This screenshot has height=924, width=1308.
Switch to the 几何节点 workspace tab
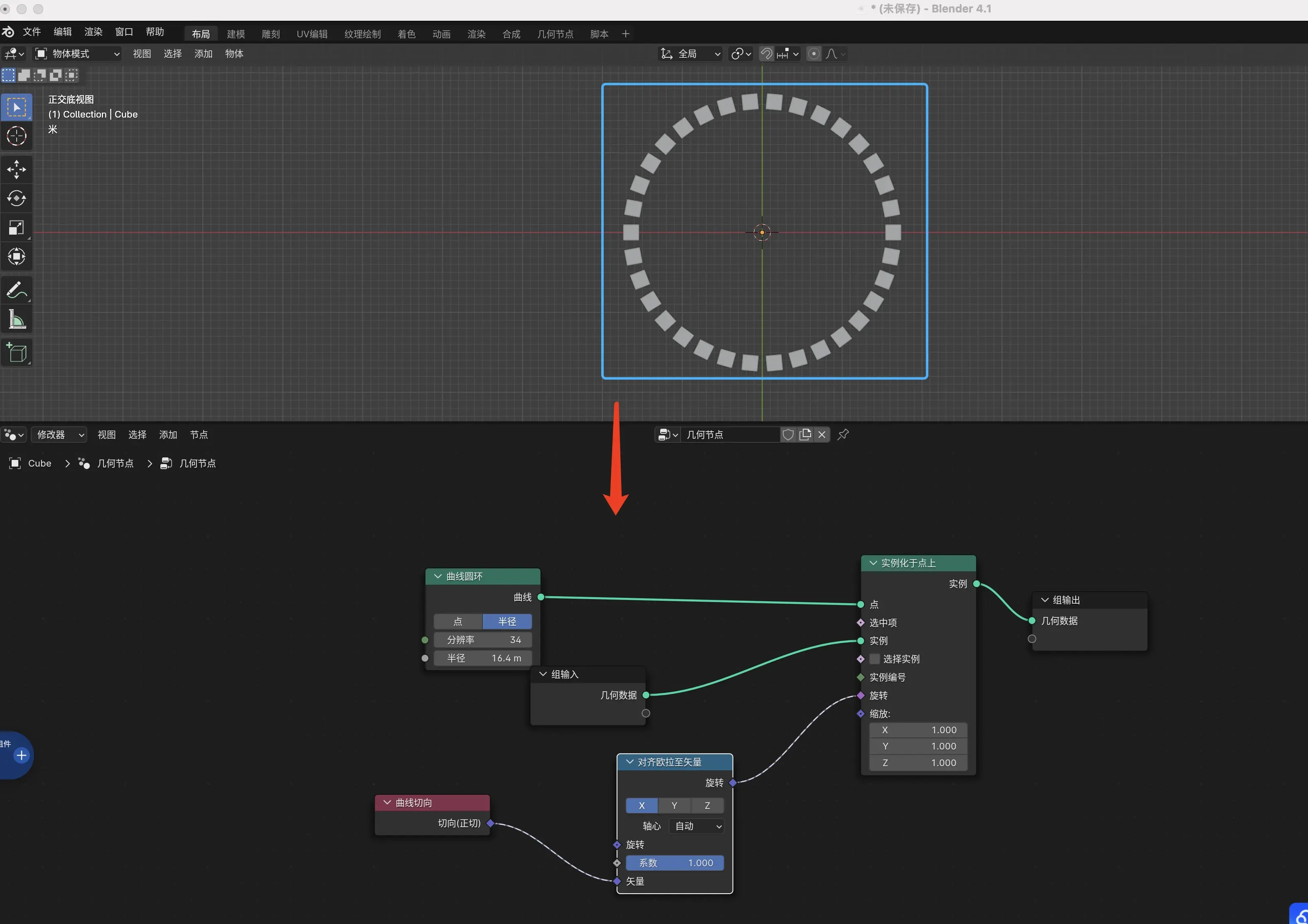[555, 34]
